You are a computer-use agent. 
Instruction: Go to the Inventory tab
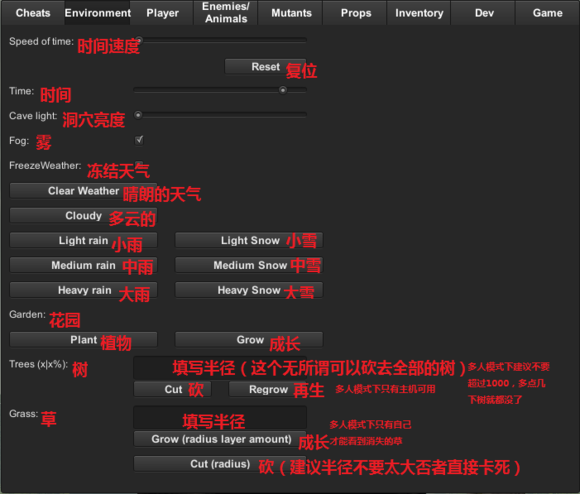(x=419, y=13)
